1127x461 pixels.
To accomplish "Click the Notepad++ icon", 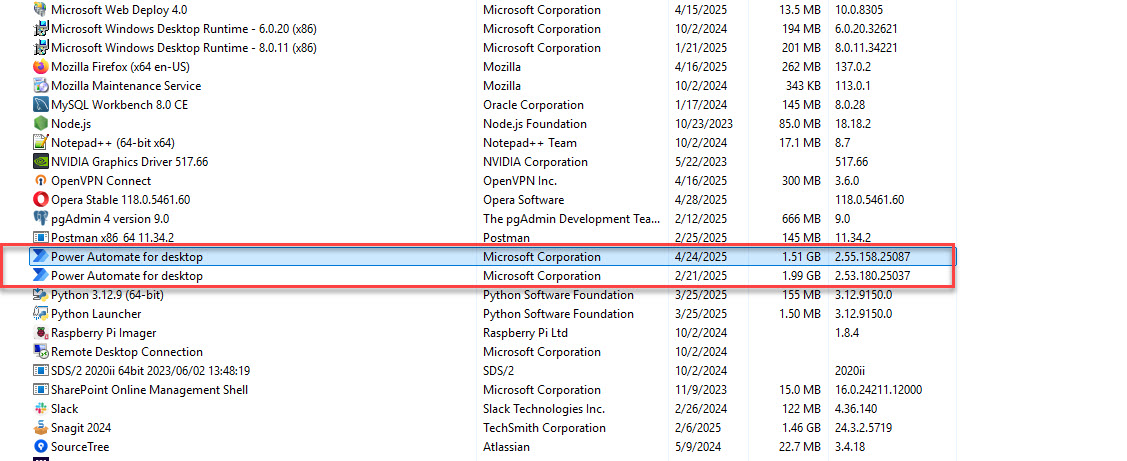I will click(x=40, y=142).
